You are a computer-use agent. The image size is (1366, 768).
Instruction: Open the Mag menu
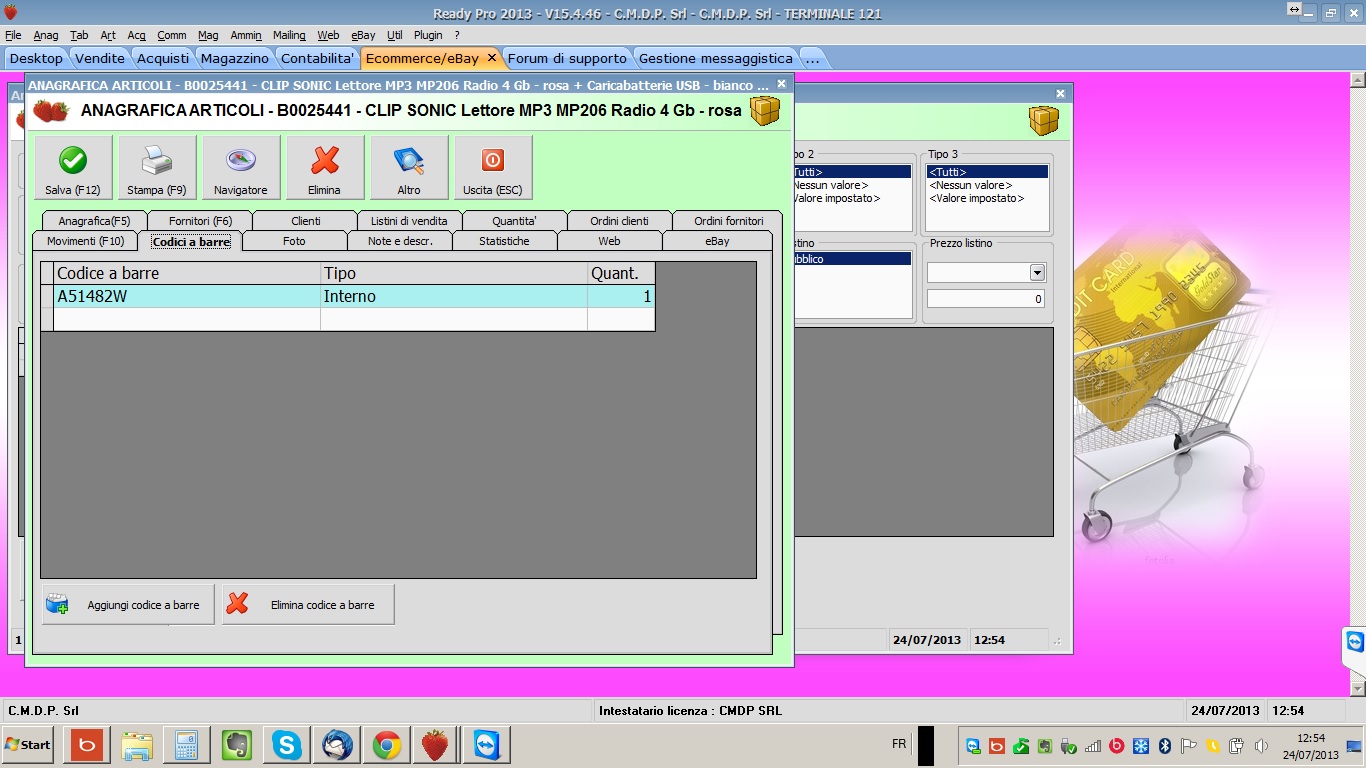coord(208,35)
